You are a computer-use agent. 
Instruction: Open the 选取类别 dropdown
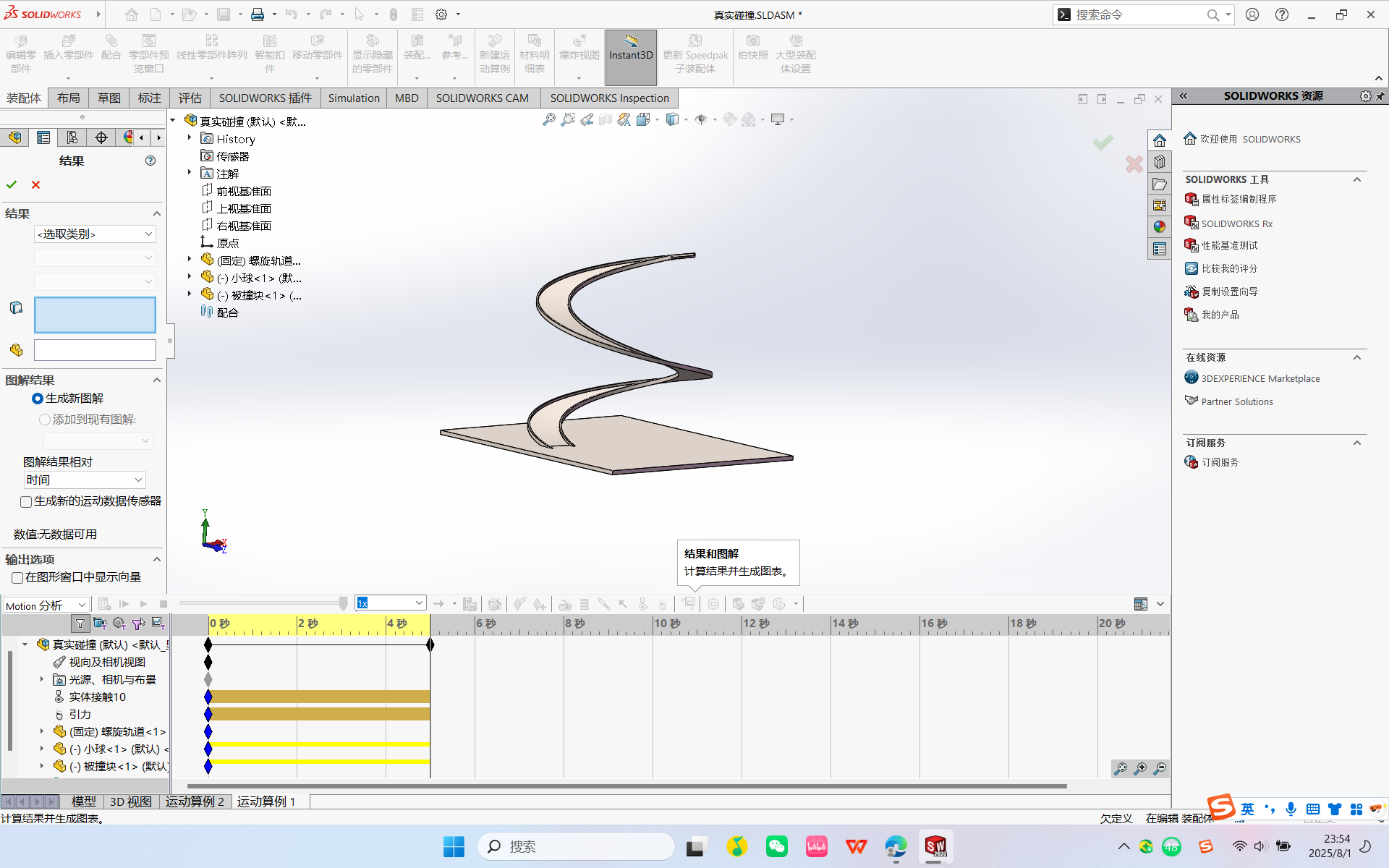(x=95, y=234)
